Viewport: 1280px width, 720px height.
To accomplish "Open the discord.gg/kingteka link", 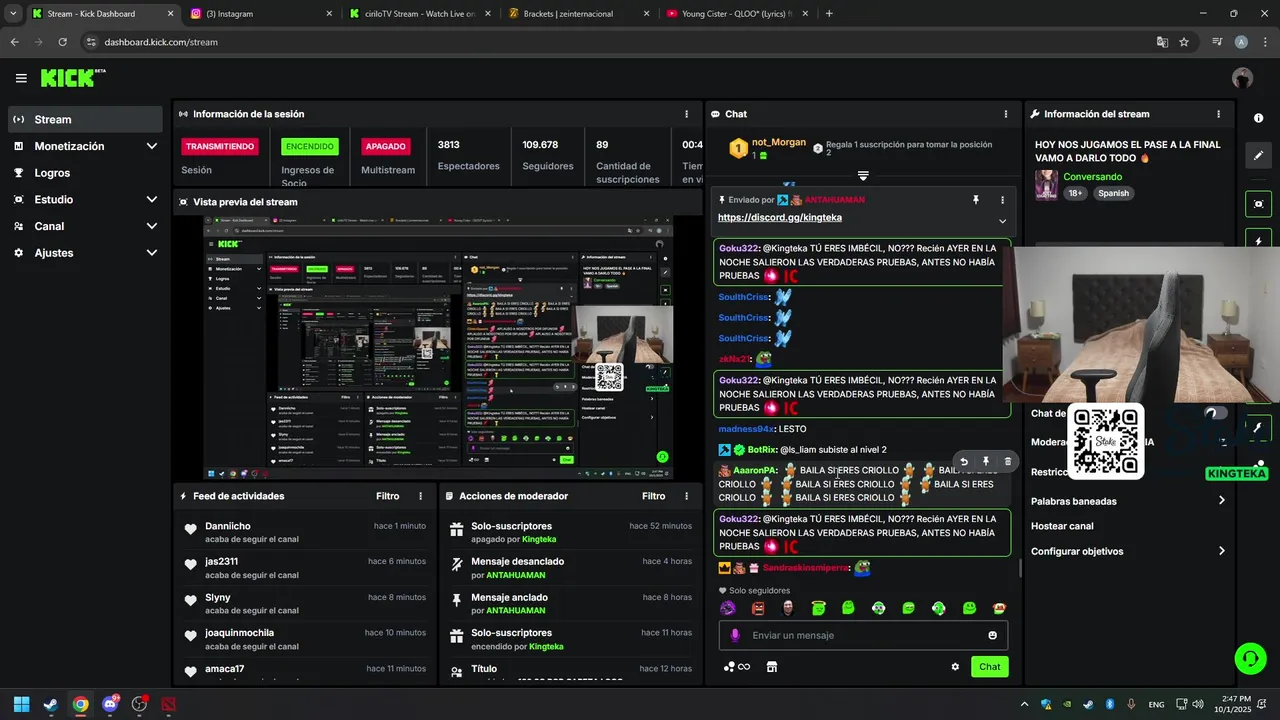I will tap(779, 217).
